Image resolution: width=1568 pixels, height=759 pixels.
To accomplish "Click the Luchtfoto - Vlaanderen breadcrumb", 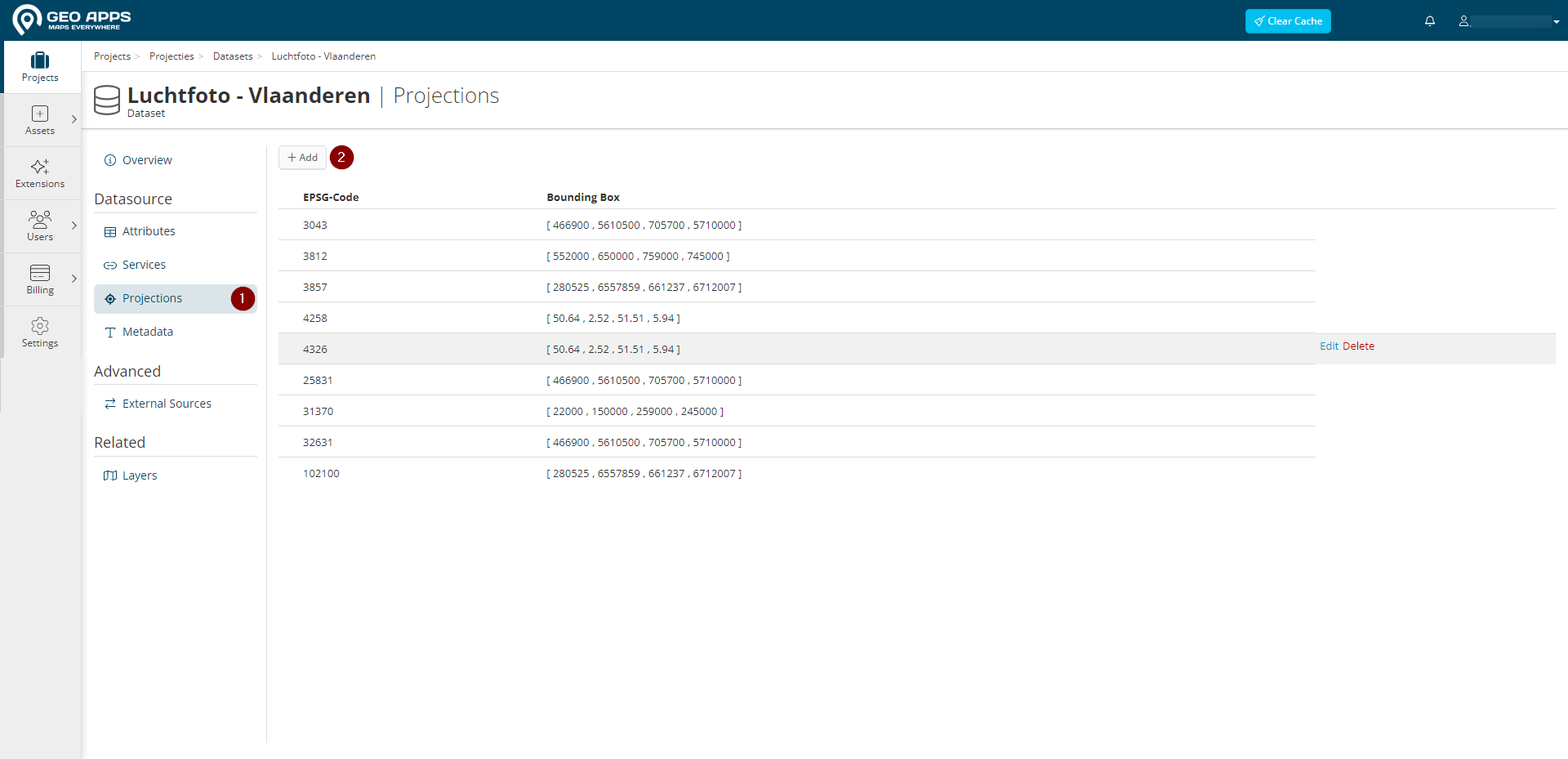I will point(323,56).
